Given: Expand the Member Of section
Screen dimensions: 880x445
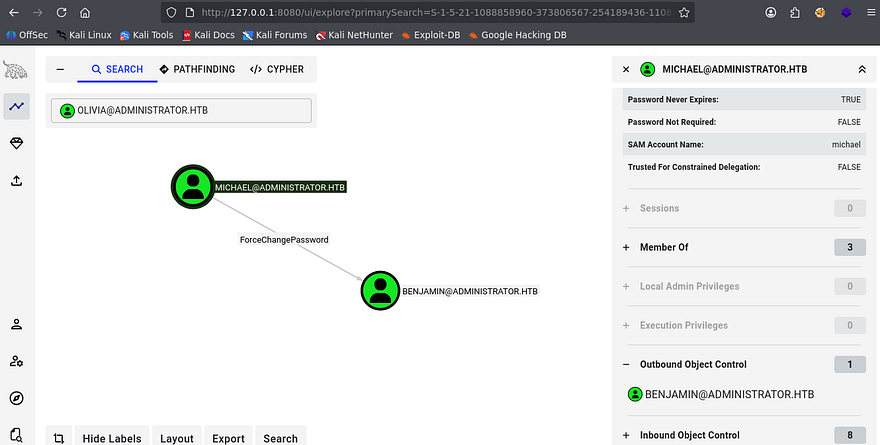Looking at the screenshot, I should [x=626, y=247].
